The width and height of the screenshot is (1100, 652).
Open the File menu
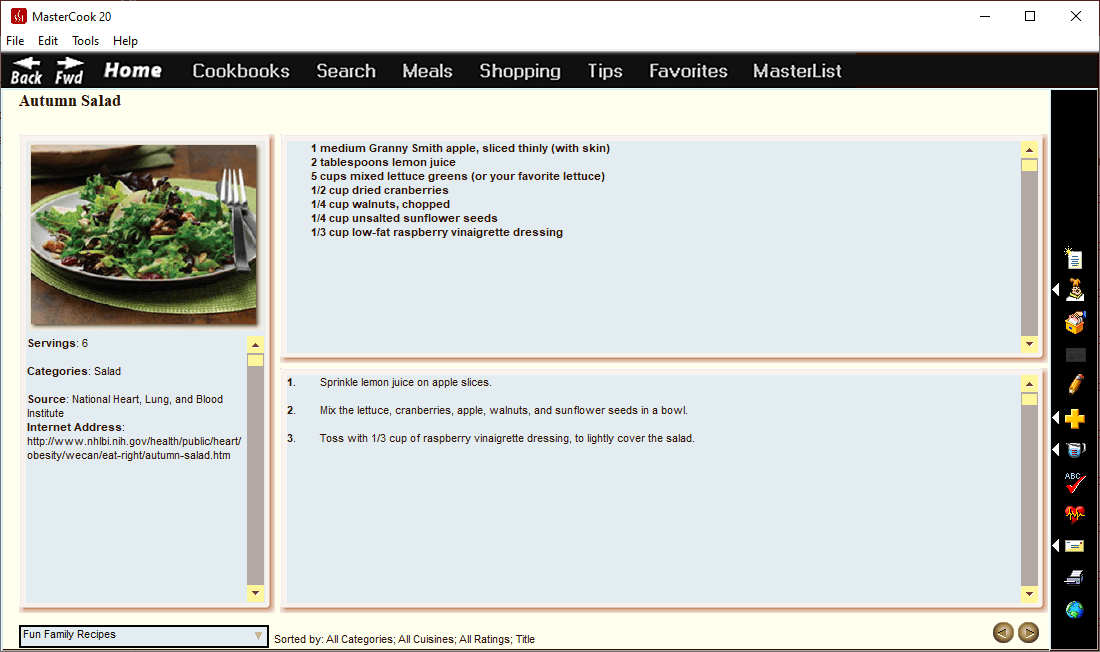click(15, 41)
